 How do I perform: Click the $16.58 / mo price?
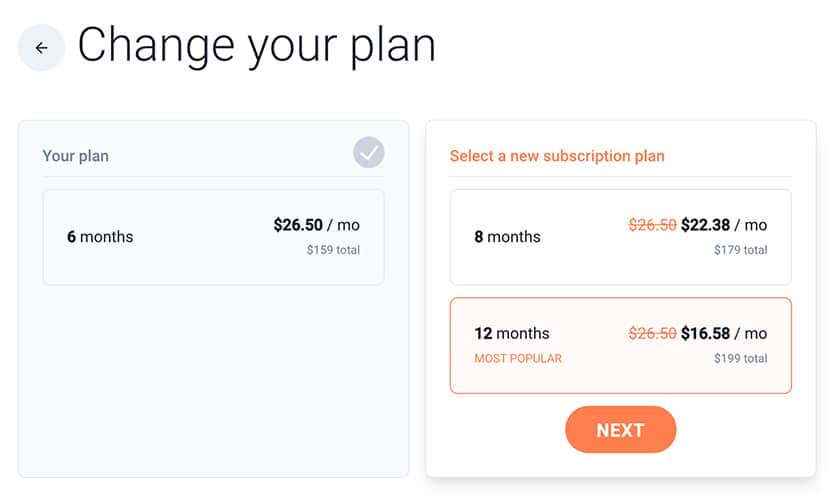coord(724,333)
